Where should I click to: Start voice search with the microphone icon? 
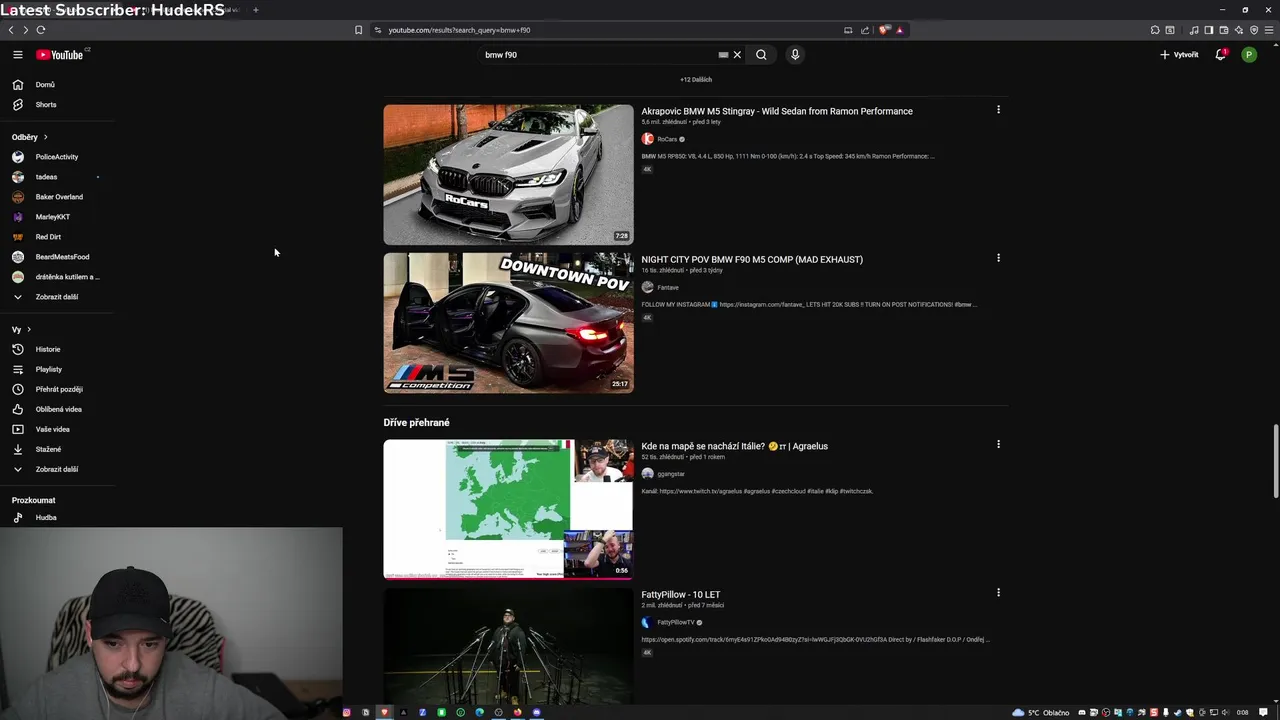[x=795, y=55]
